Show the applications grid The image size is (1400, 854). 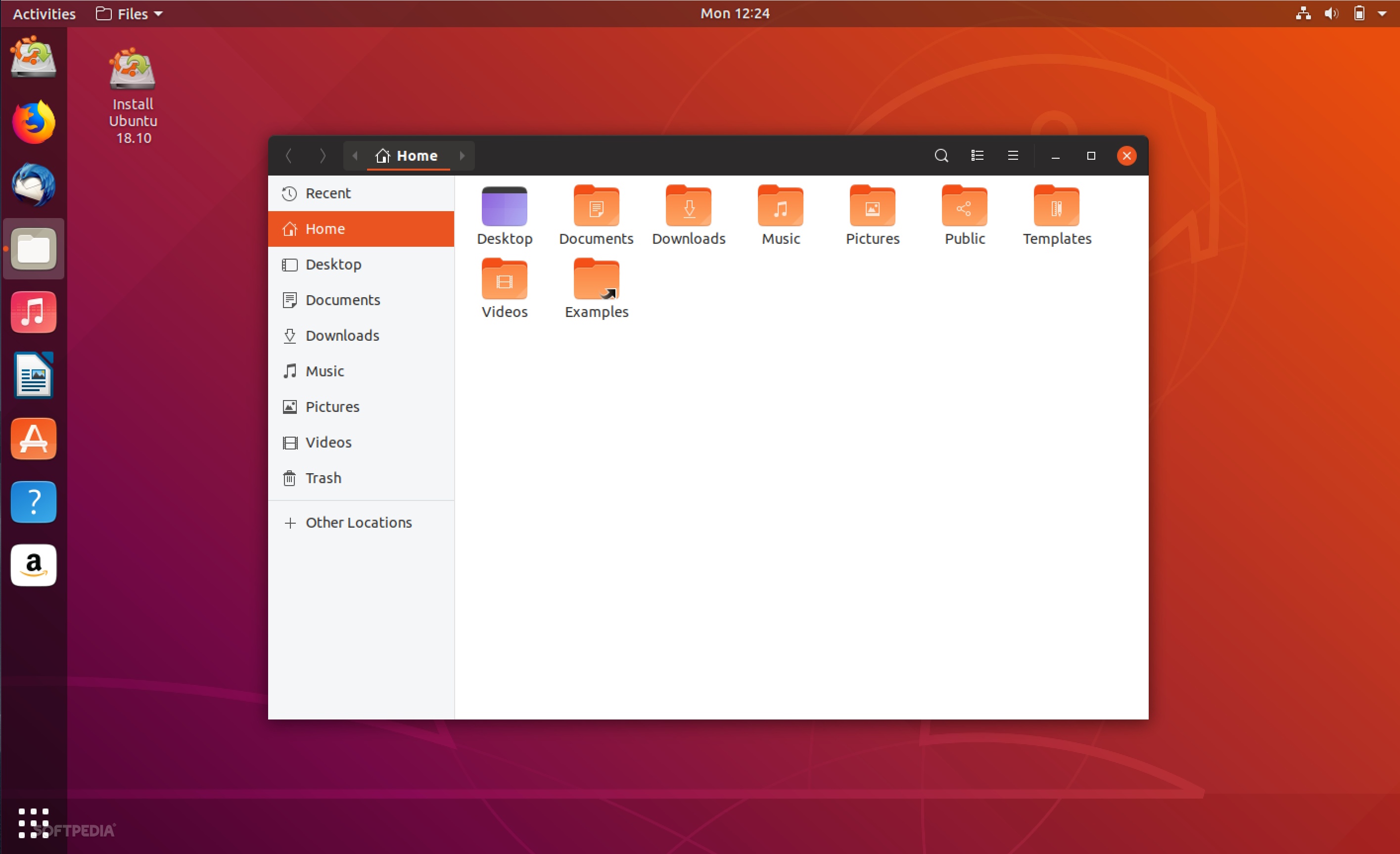click(33, 823)
